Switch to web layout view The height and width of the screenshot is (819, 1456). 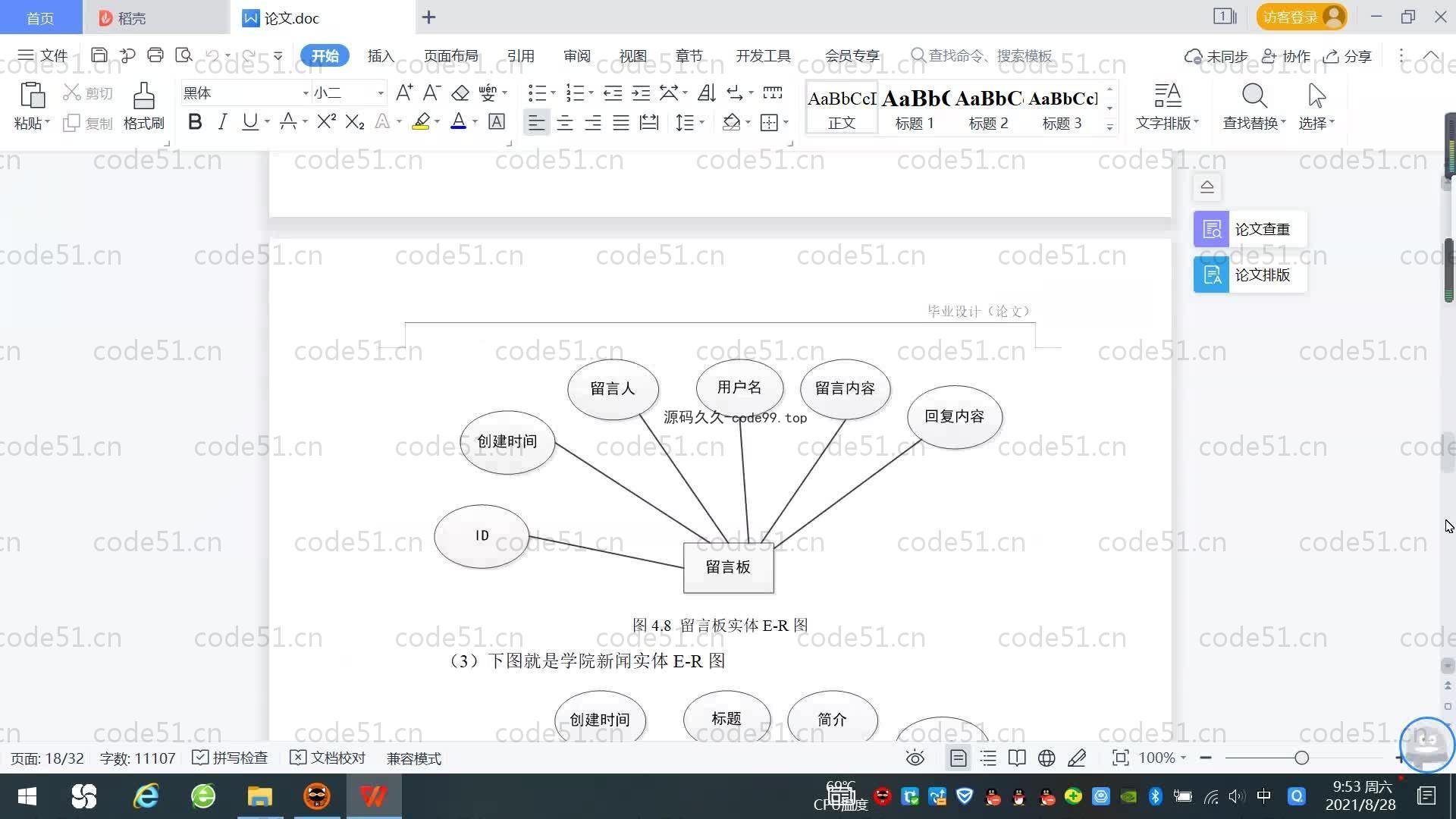point(1046,758)
